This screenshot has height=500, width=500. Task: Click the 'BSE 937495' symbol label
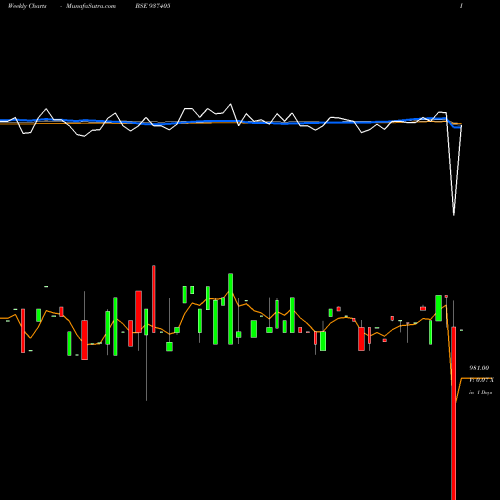(153, 6)
